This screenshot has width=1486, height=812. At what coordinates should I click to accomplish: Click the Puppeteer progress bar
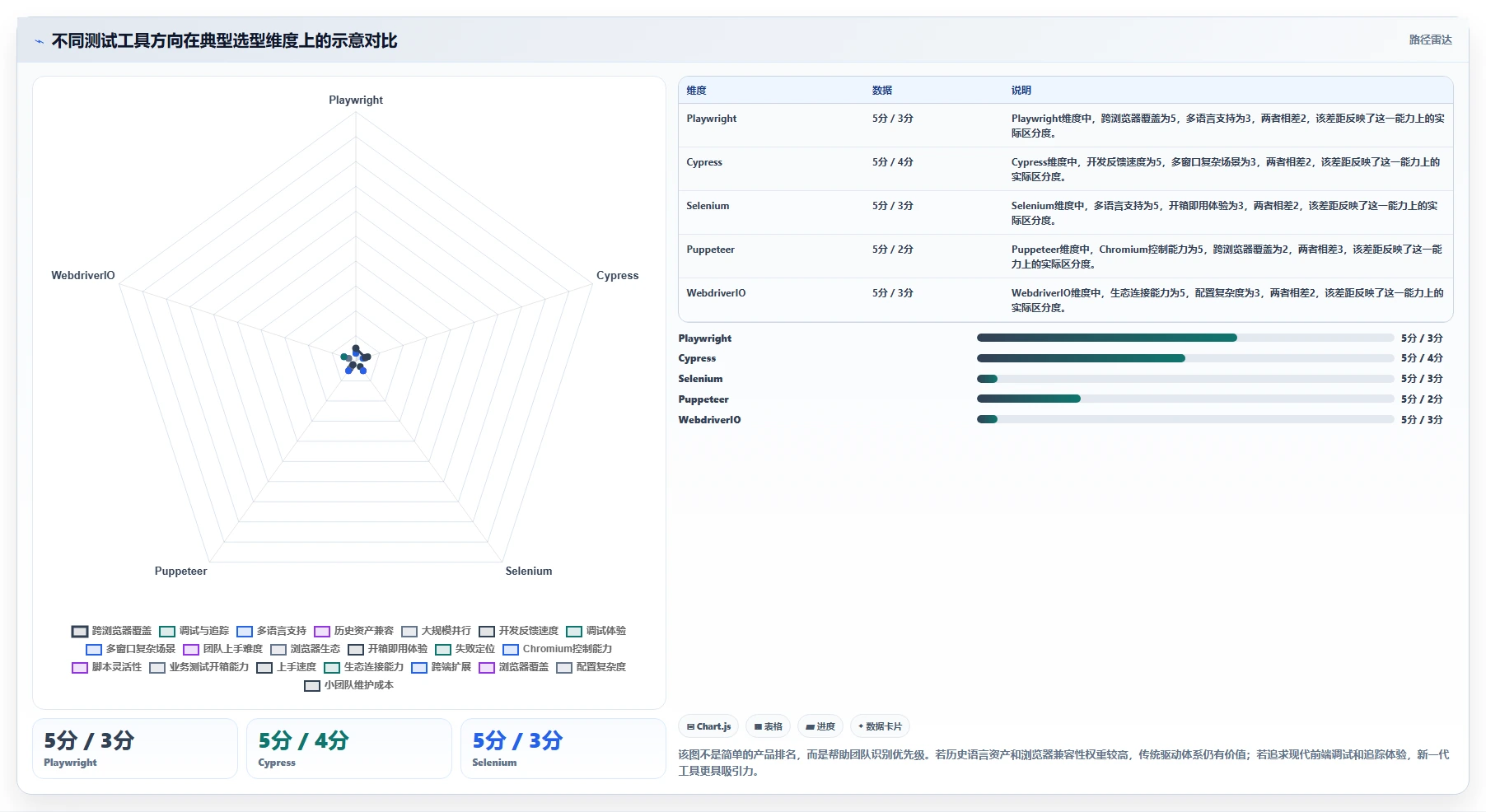tap(1185, 399)
